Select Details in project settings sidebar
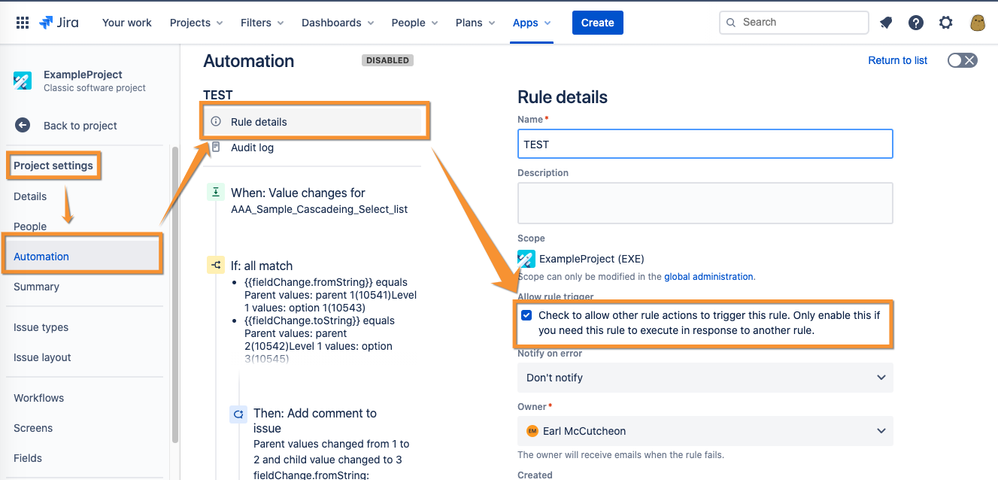The width and height of the screenshot is (998, 480). [x=30, y=196]
